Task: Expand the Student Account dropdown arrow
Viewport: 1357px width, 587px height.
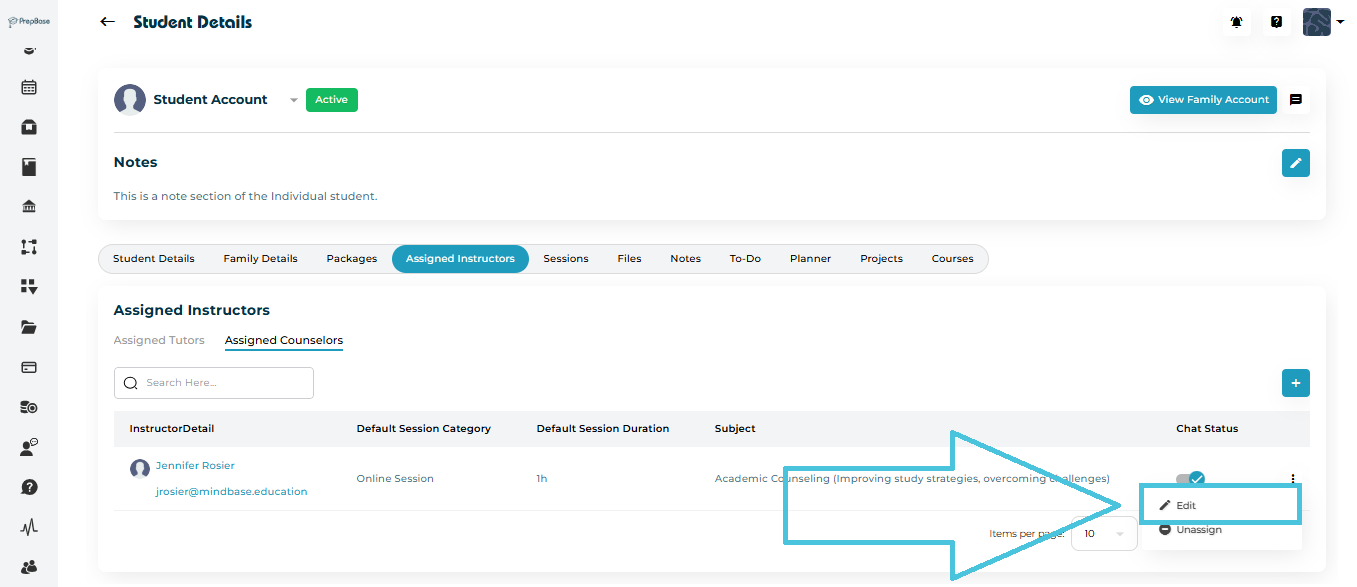Action: [293, 100]
